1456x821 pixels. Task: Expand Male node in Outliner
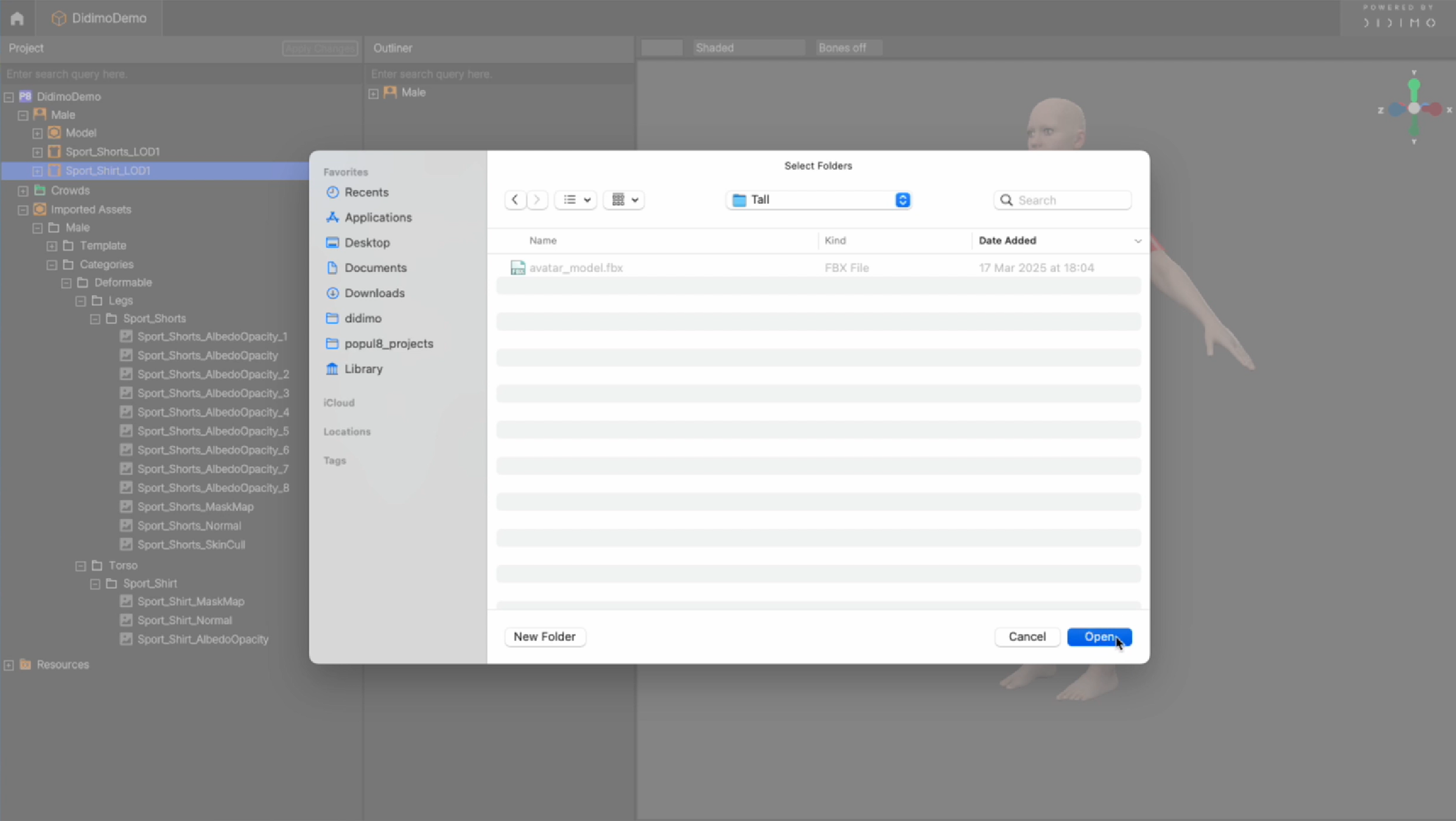pos(374,93)
